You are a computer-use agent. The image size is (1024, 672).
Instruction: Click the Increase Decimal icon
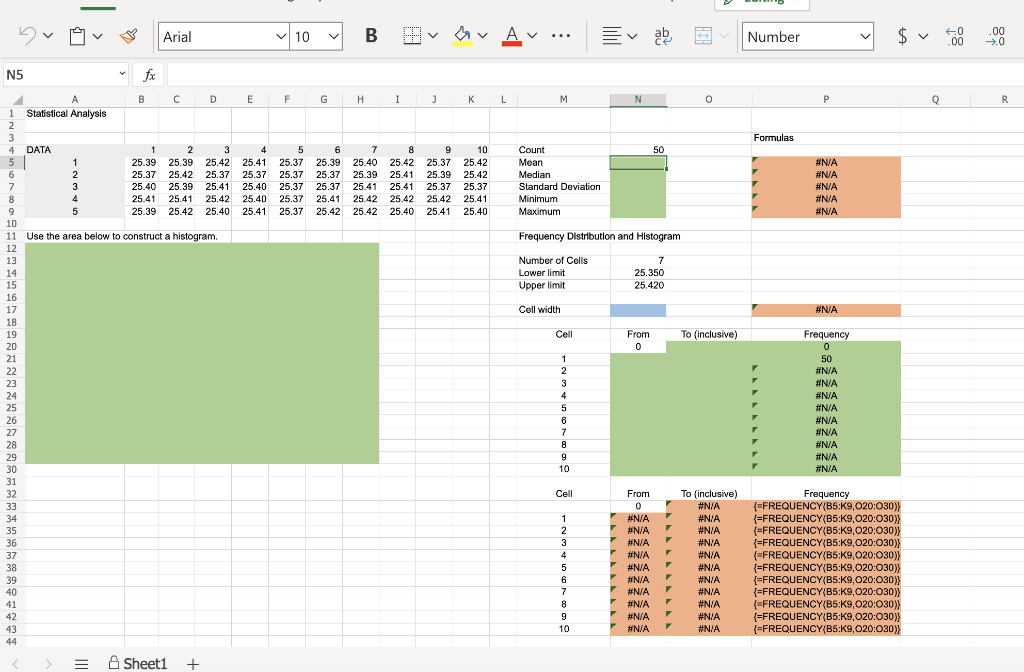[955, 37]
